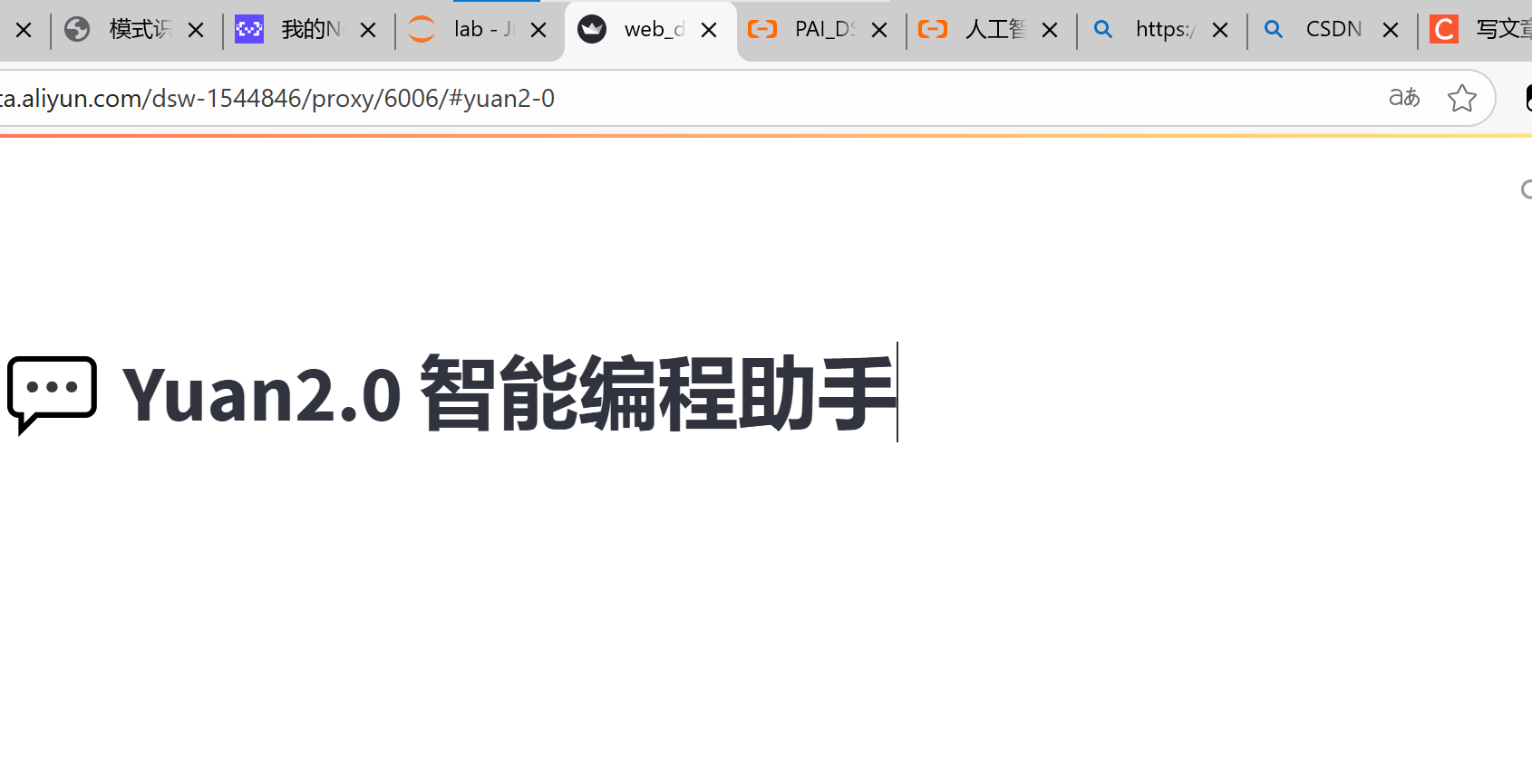
Task: Click the Jupyter favicon on lab tab
Action: point(422,30)
